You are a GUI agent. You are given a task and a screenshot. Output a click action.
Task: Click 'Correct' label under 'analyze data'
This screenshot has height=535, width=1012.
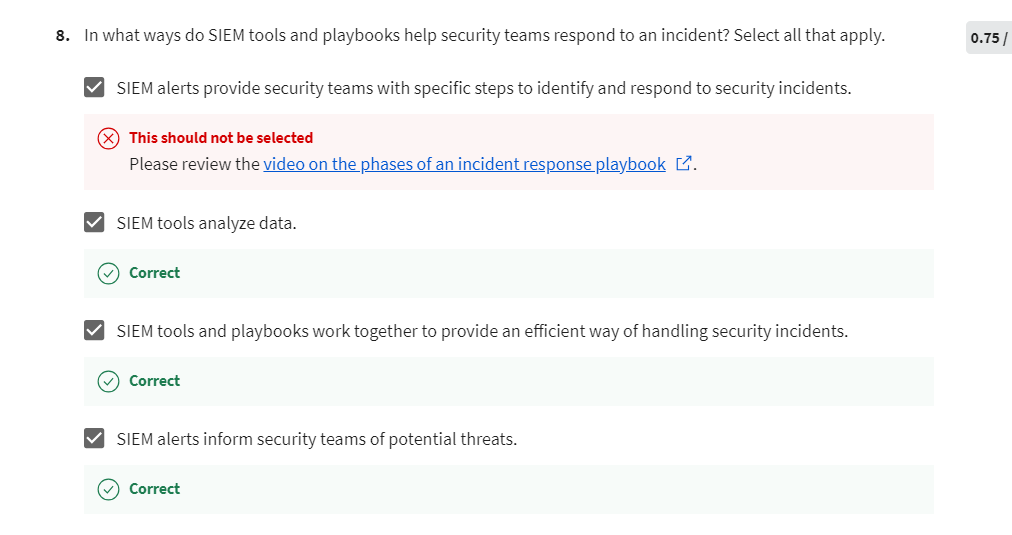tap(154, 273)
